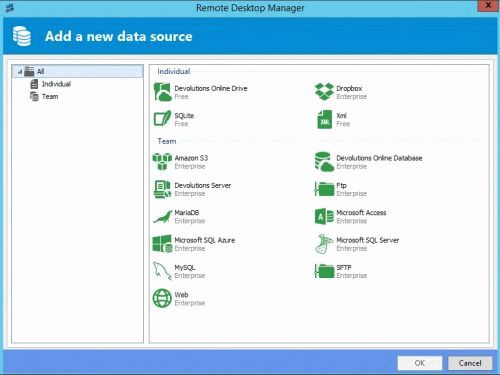Click the "Microsoft Access" label text

coord(361,213)
